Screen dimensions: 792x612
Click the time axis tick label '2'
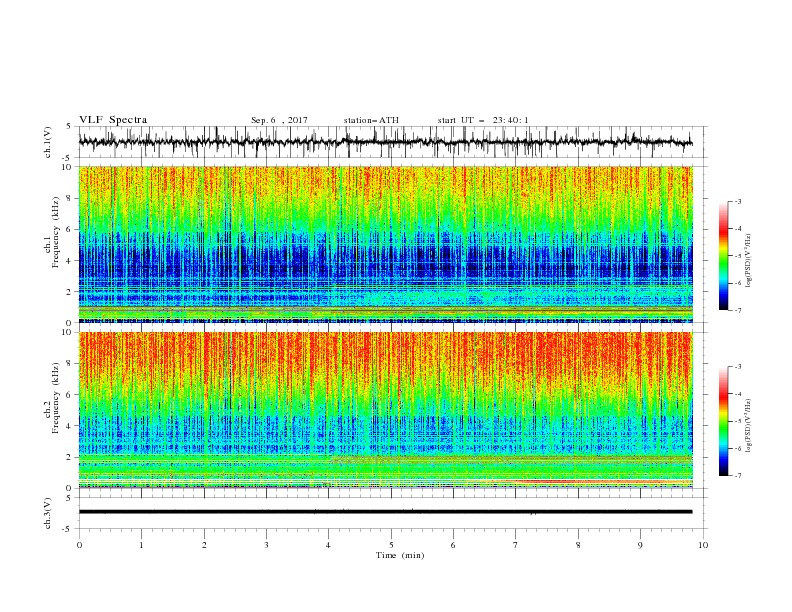point(204,545)
